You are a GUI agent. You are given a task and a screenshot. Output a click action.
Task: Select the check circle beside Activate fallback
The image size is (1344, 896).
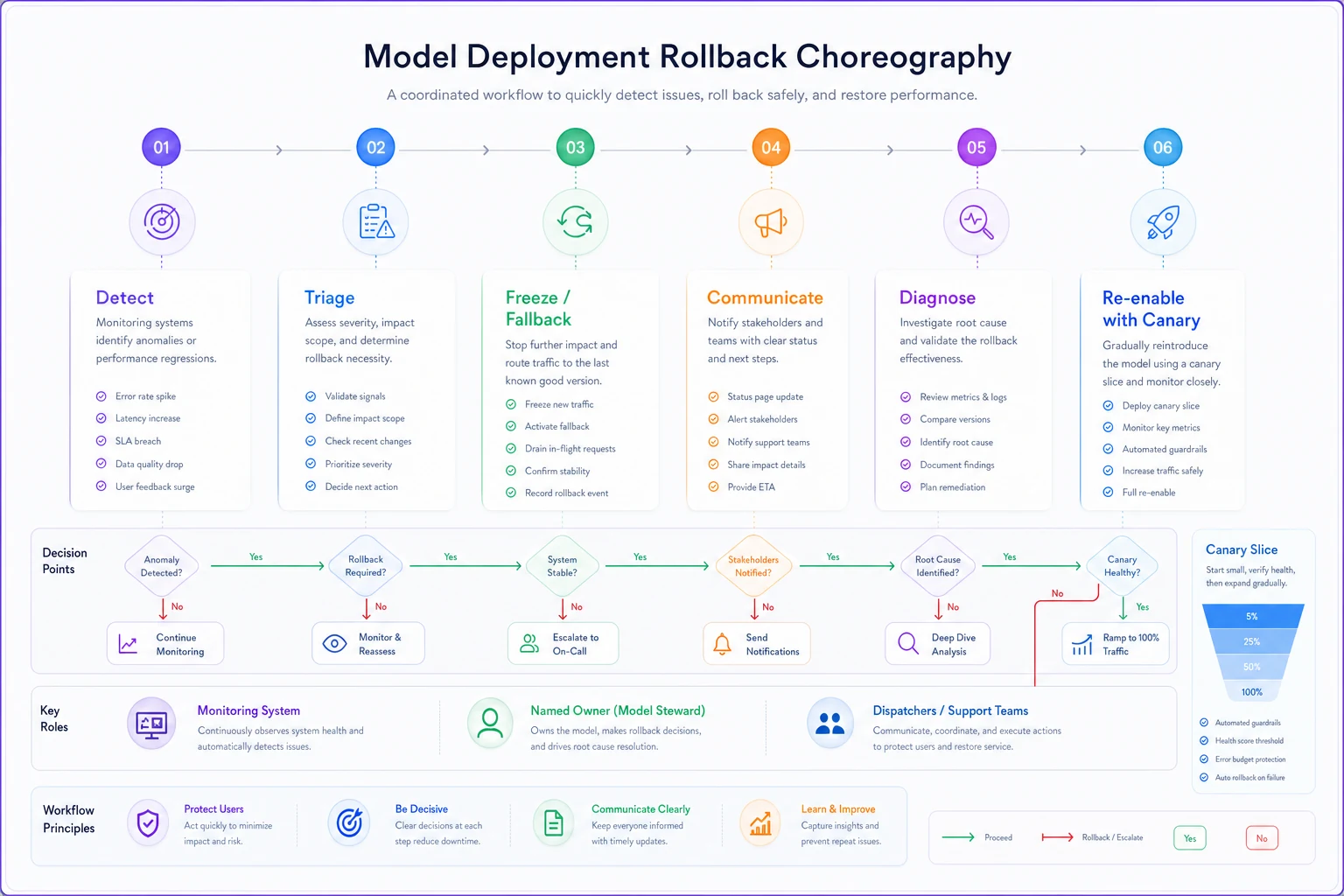click(511, 426)
